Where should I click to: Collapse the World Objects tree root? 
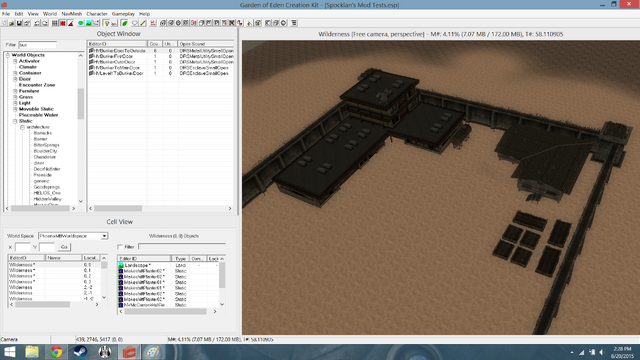pyautogui.click(x=8, y=55)
